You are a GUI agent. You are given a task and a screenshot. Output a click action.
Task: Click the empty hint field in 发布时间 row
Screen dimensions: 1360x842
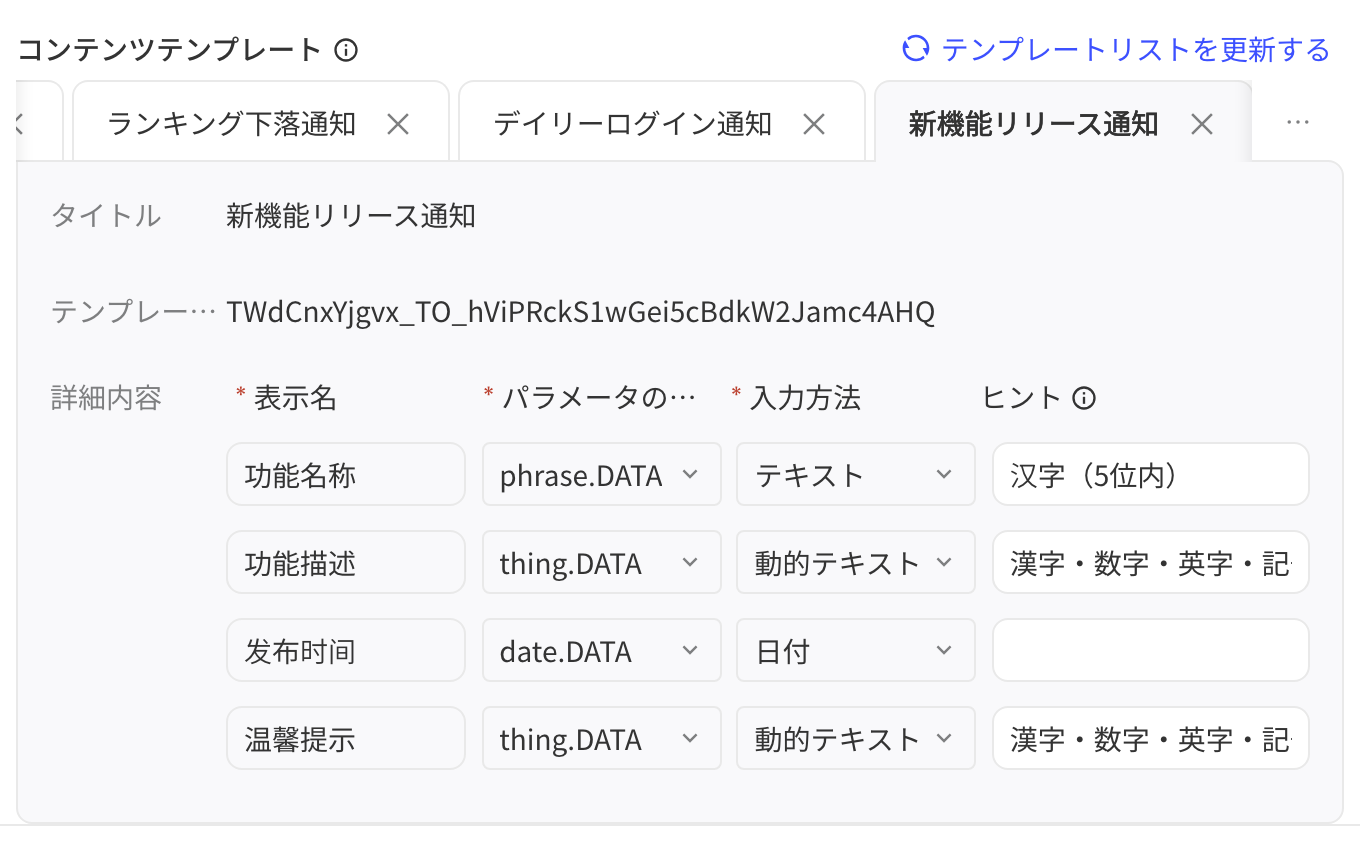(1151, 651)
